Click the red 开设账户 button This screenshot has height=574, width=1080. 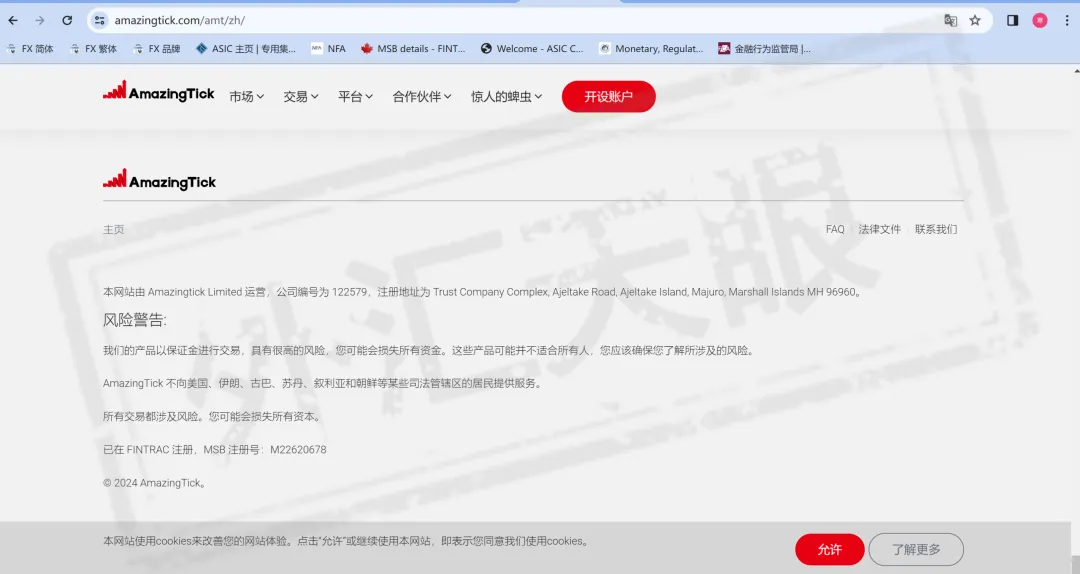coord(609,96)
